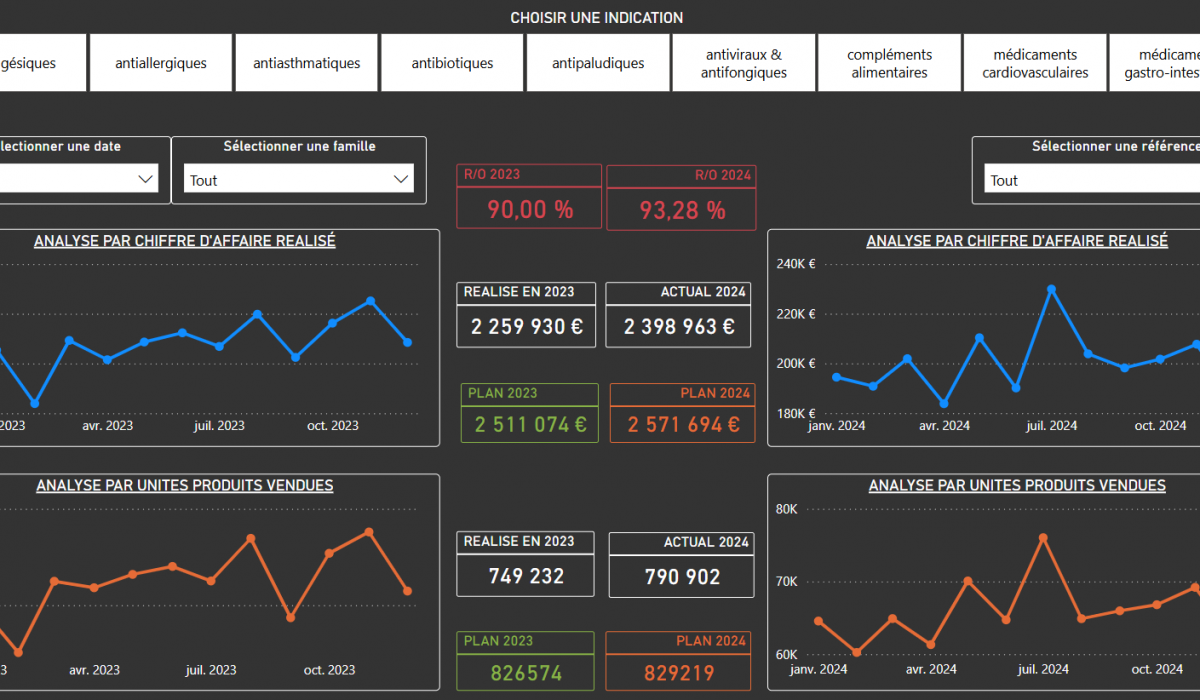
Task: Select the antiallergiques indication tile
Action: pos(161,63)
